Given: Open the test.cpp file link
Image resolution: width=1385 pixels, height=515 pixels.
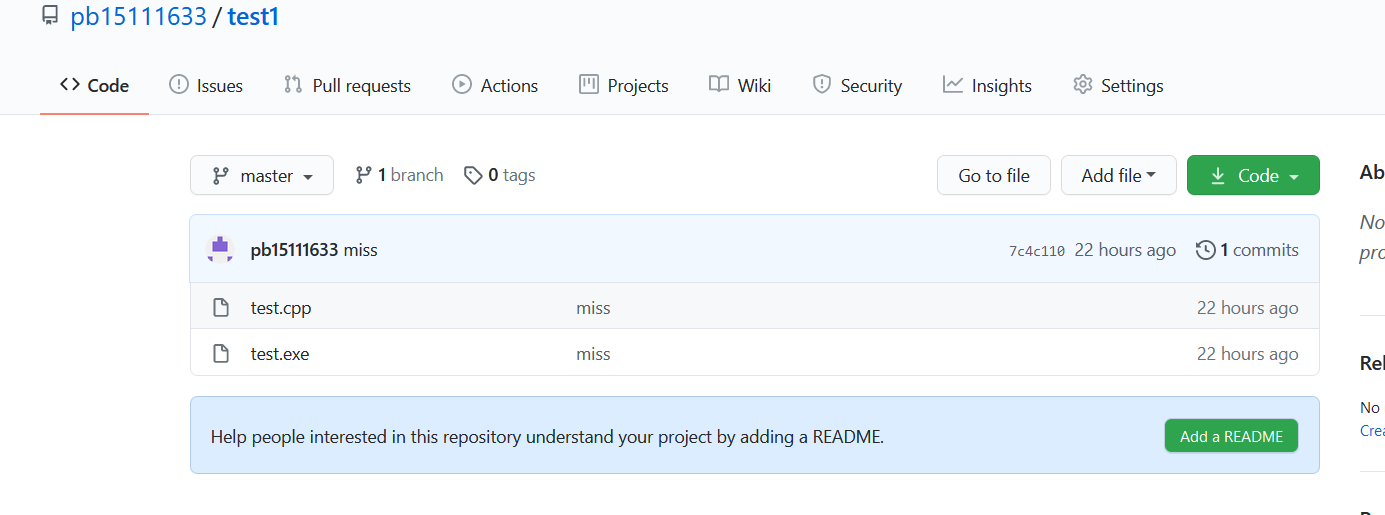Looking at the screenshot, I should coord(281,308).
